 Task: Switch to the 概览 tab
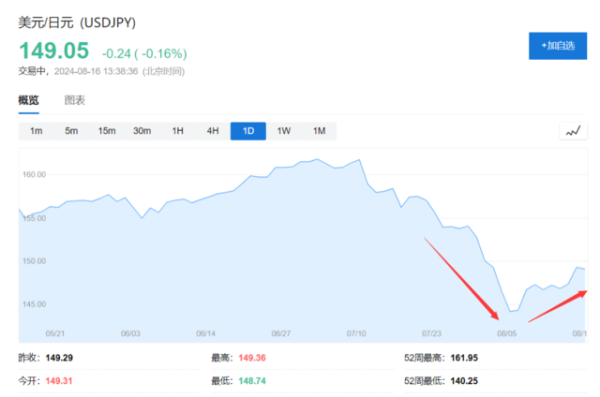tap(29, 100)
